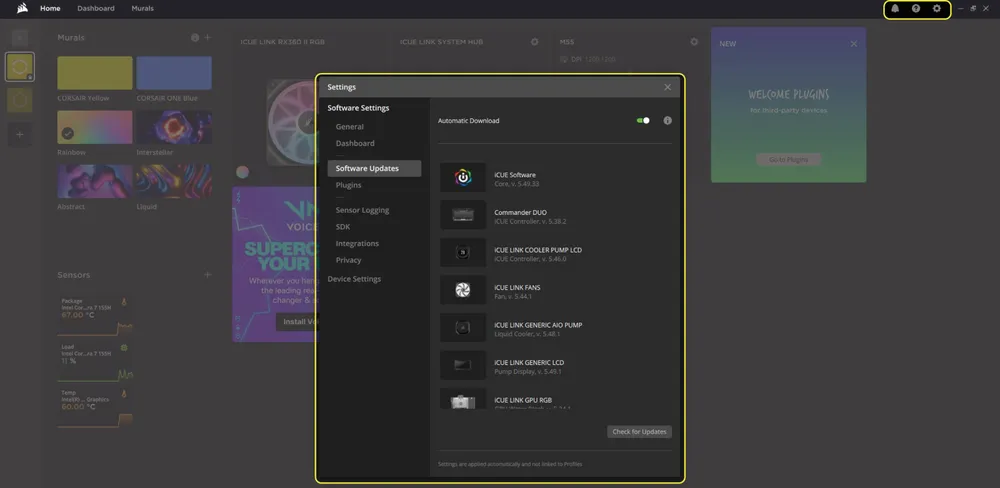Add a new profile with sidebar plus
The width and height of the screenshot is (1000, 488).
click(20, 135)
